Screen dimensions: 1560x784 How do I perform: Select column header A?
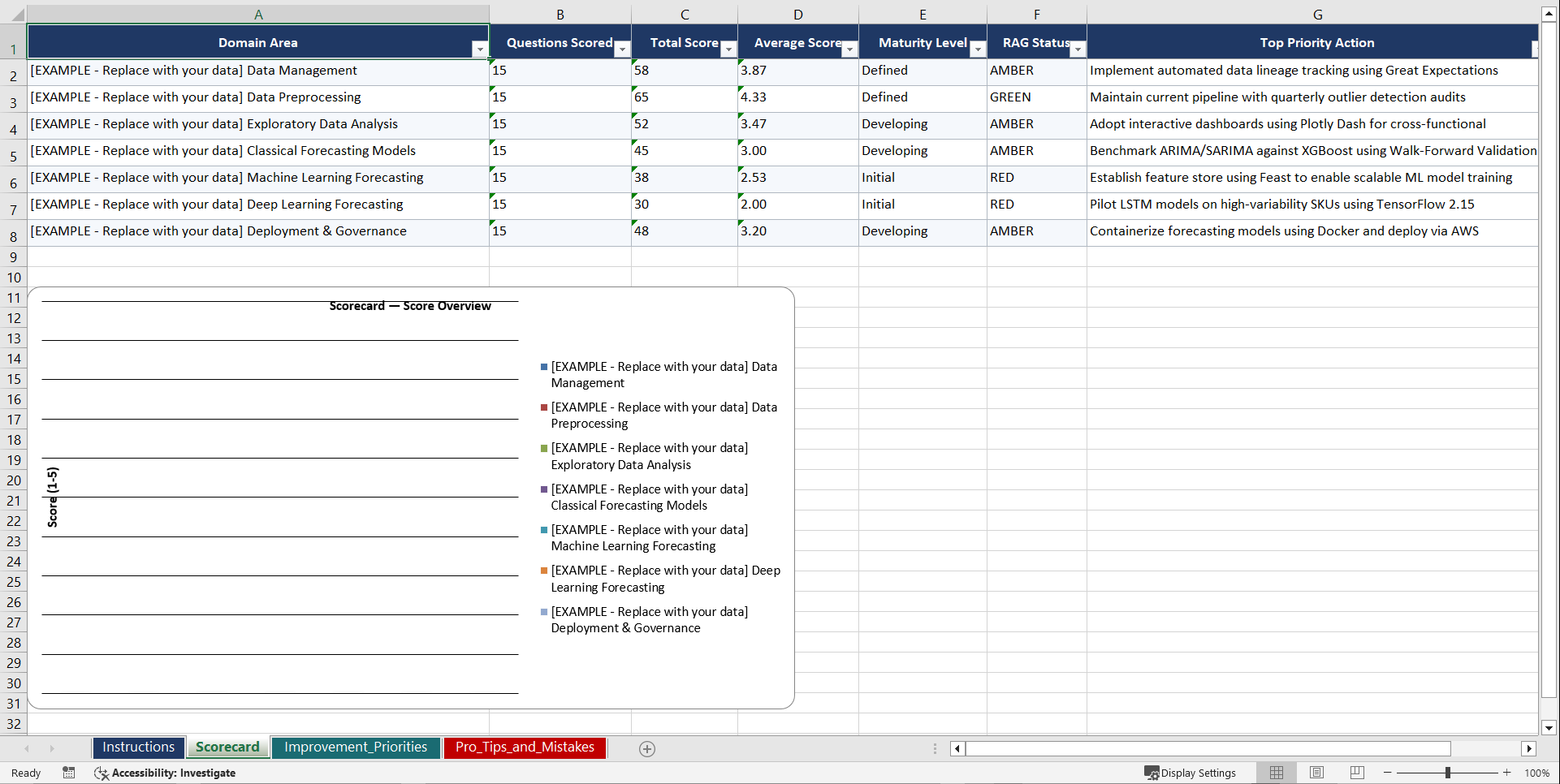click(258, 14)
